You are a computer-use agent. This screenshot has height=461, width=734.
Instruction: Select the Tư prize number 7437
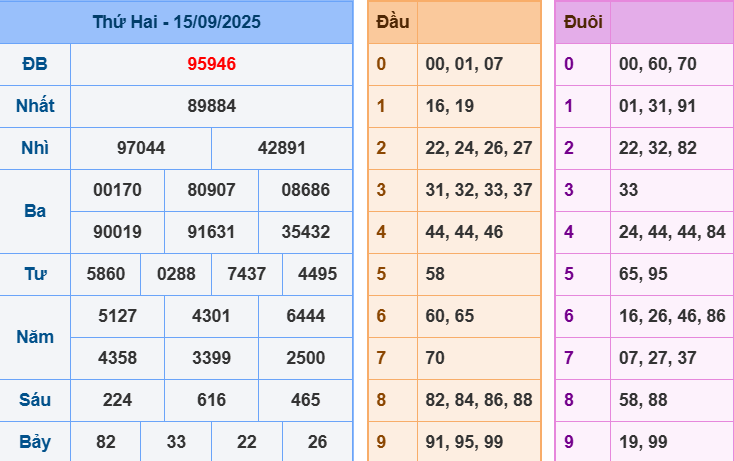[246, 274]
